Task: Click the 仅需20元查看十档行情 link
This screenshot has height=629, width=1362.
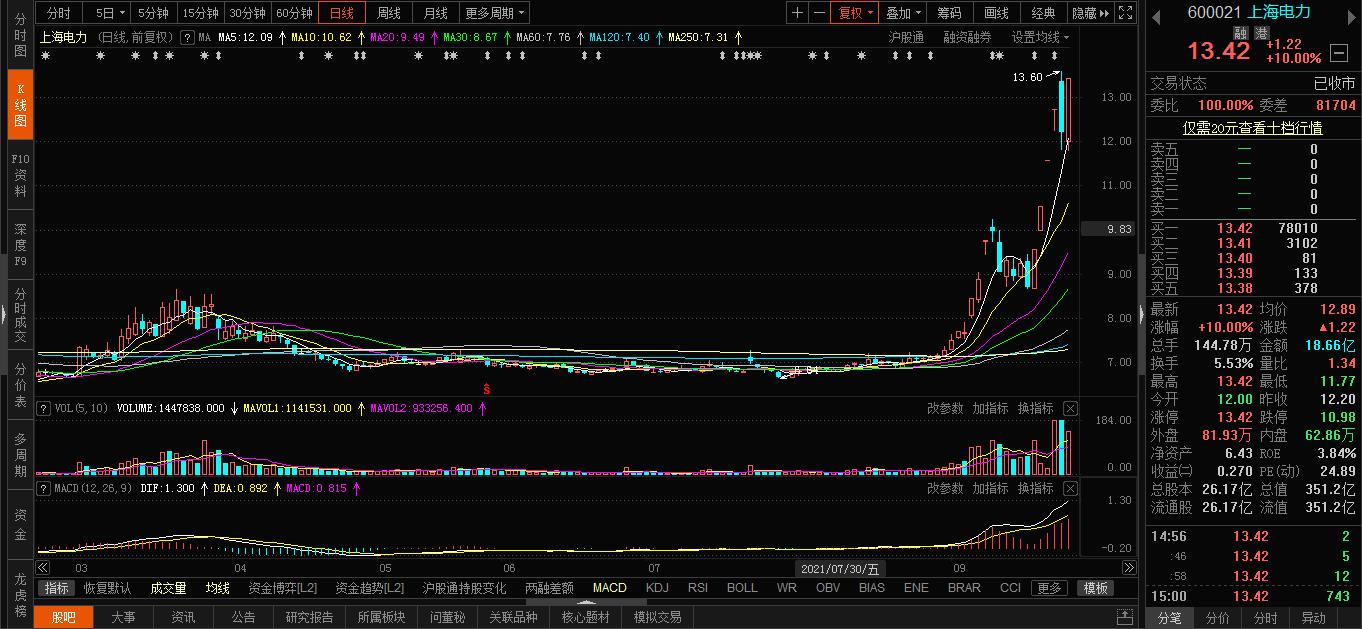Action: coord(1252,128)
